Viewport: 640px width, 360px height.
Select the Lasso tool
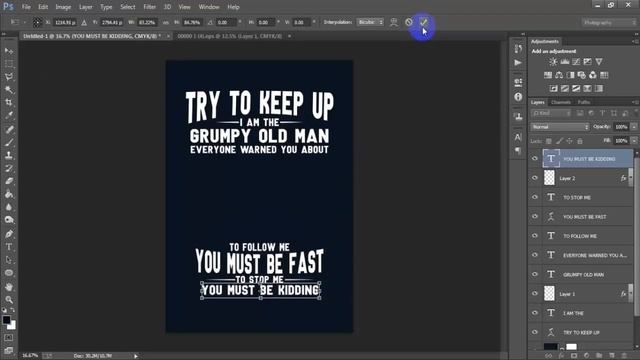(9, 77)
